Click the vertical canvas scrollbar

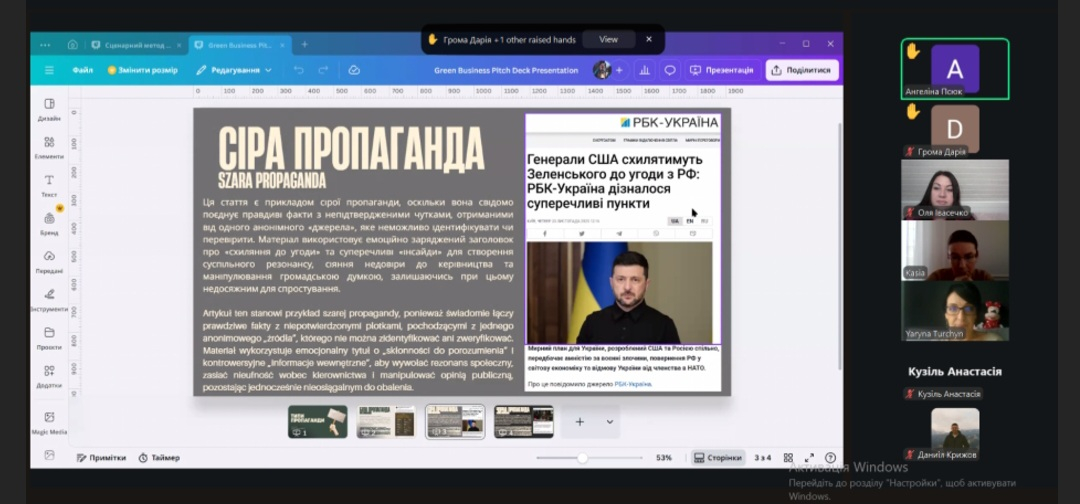[x=838, y=245]
